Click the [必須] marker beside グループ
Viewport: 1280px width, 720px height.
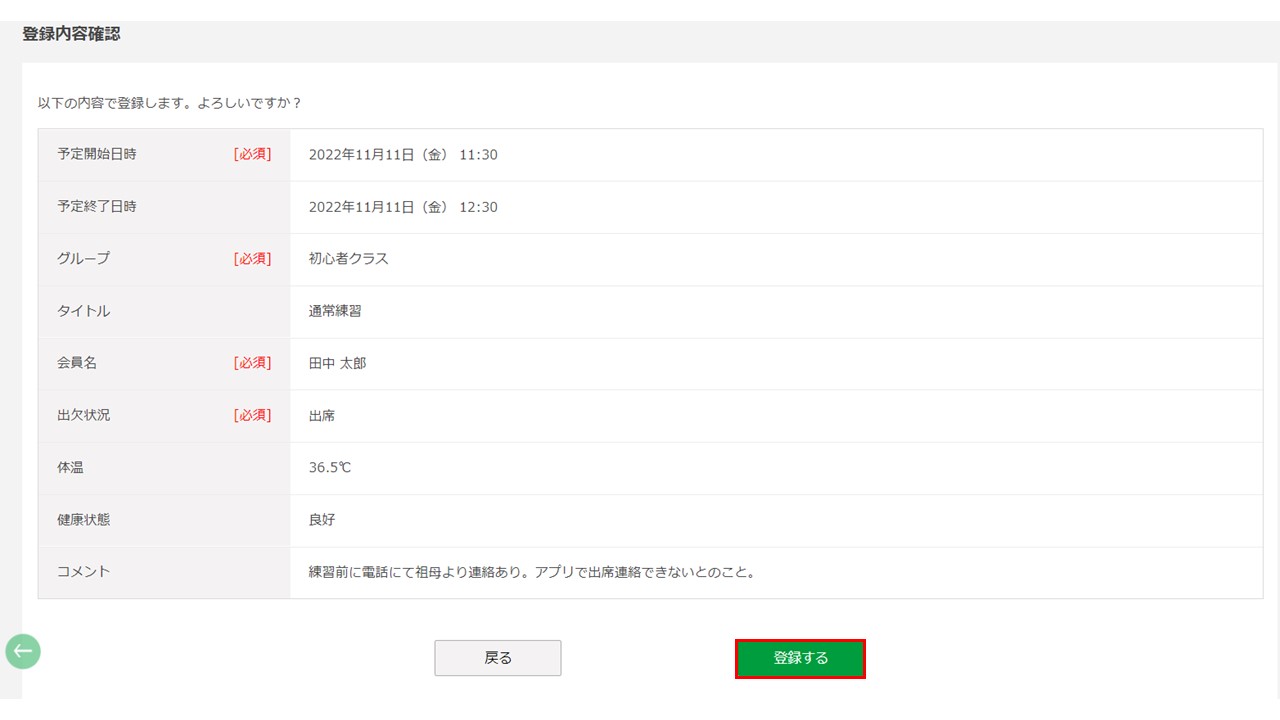click(252, 259)
